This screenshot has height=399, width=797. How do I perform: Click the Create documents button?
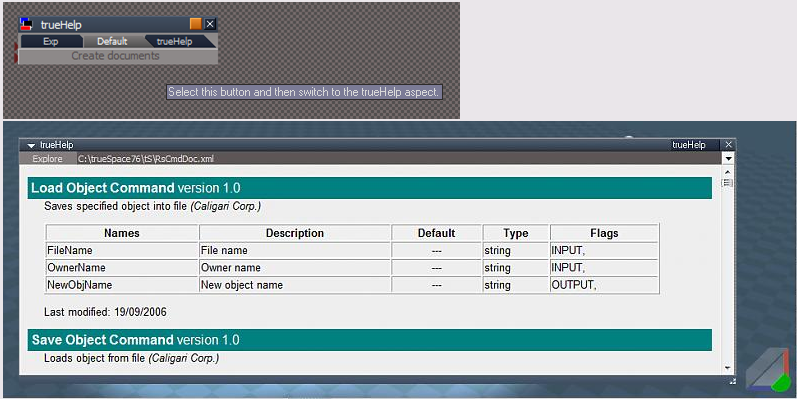(x=115, y=56)
